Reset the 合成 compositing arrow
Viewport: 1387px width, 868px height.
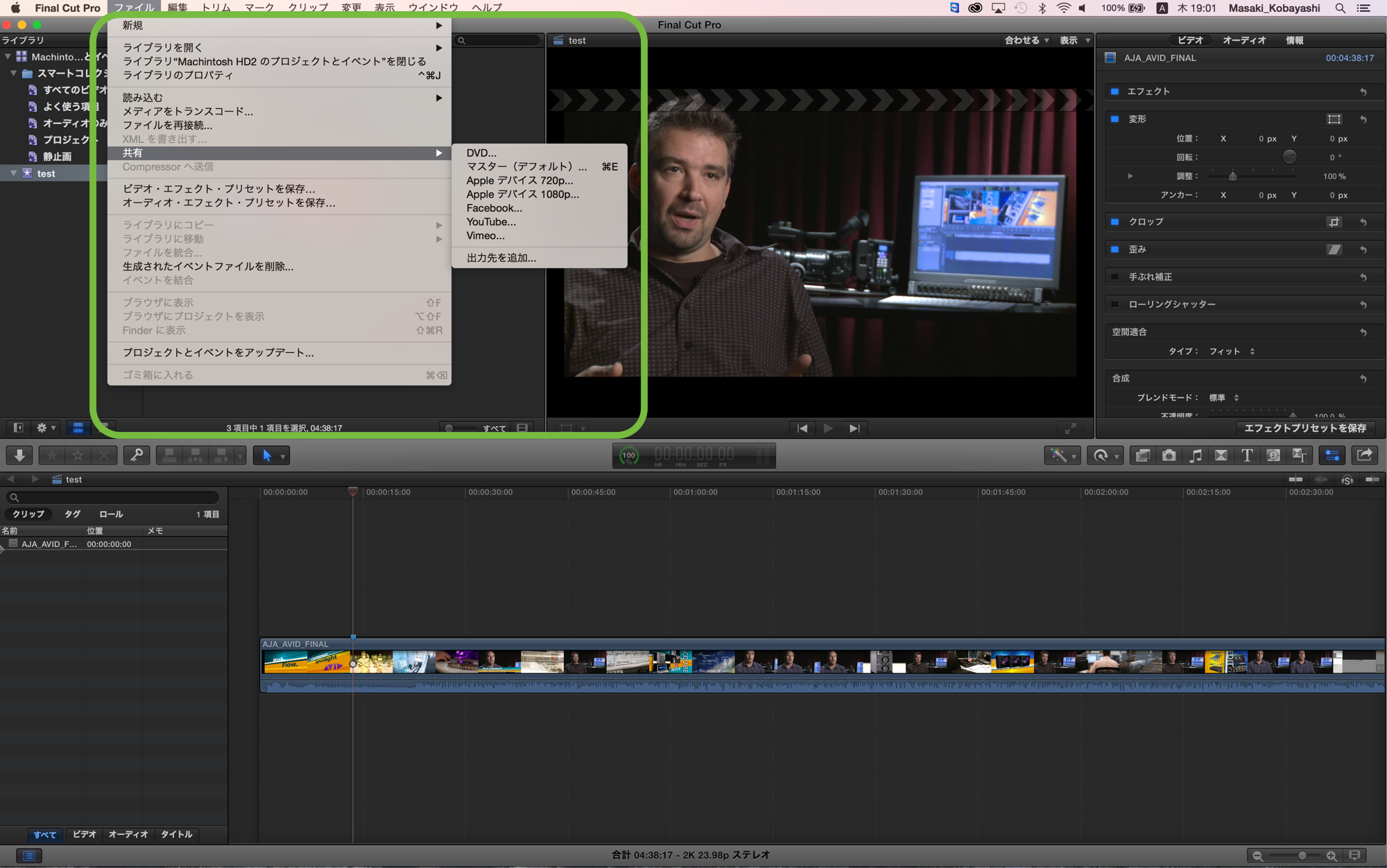tap(1363, 379)
